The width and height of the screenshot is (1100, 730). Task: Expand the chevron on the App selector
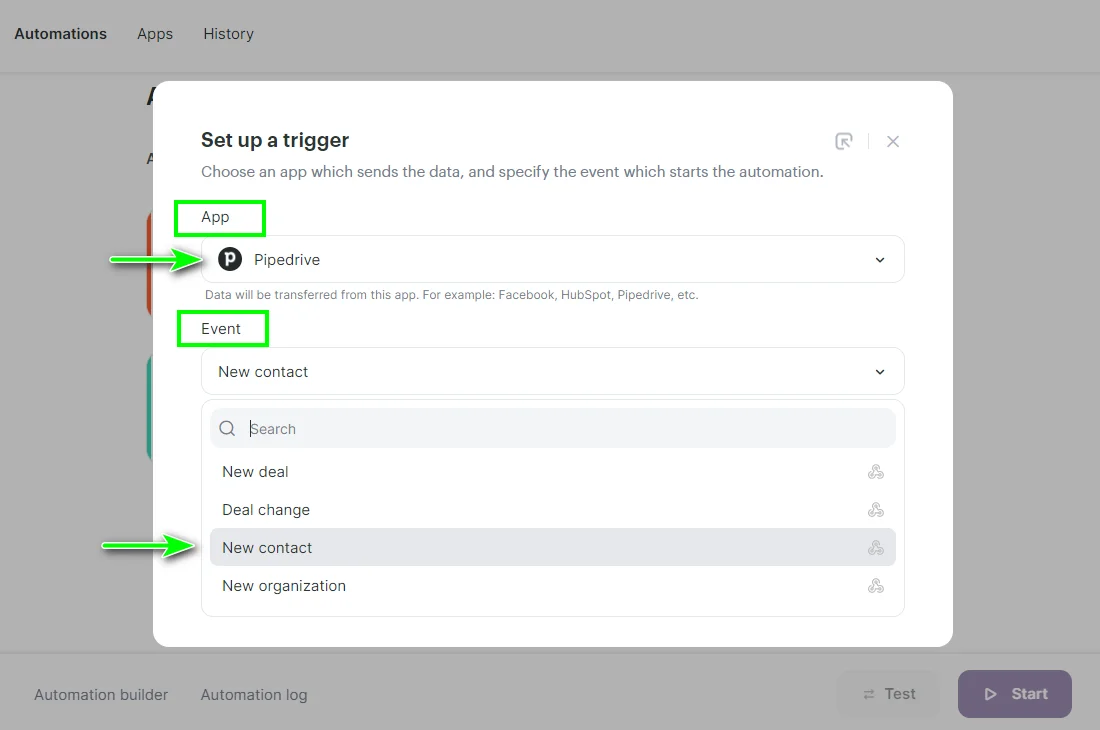click(x=881, y=259)
